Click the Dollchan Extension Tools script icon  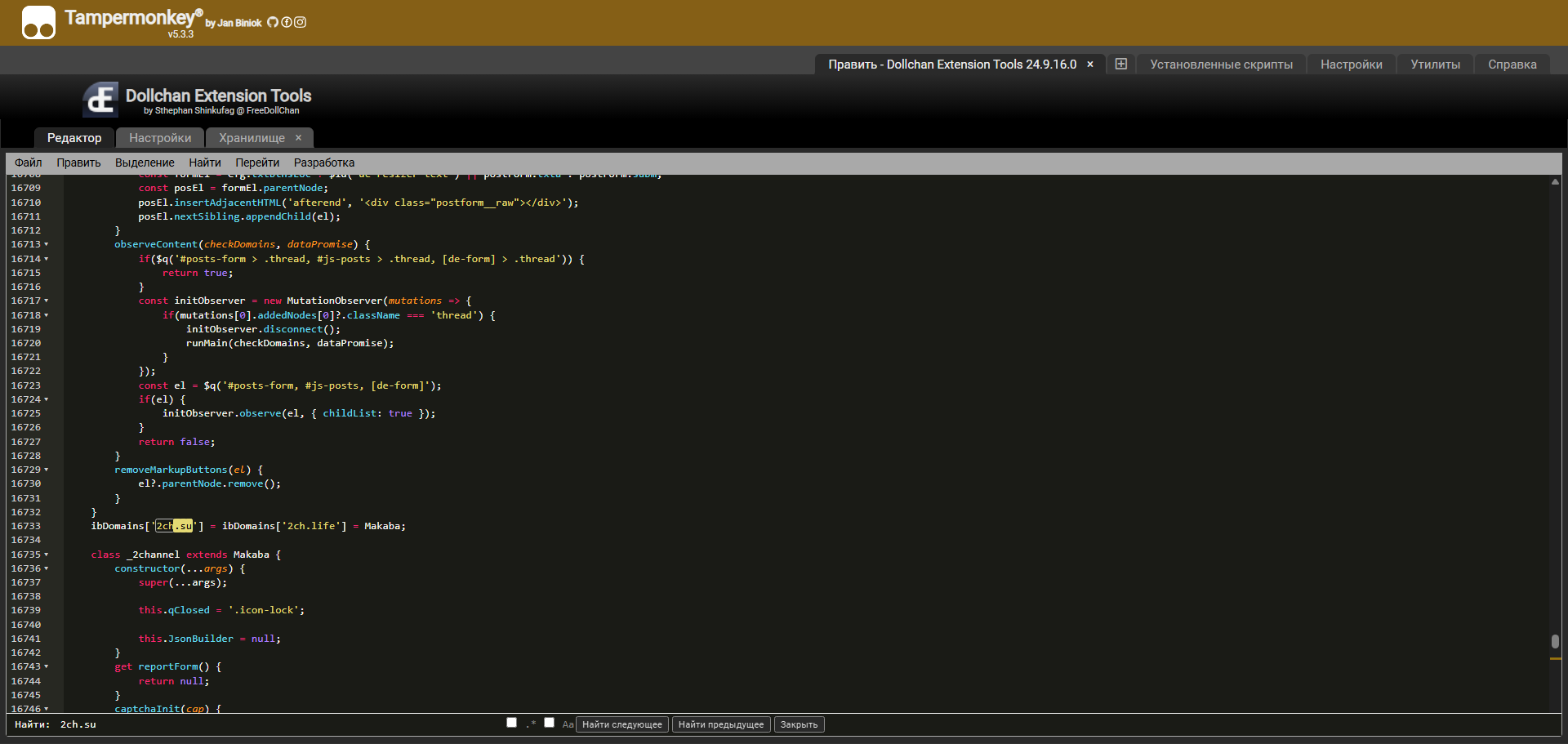(x=100, y=100)
